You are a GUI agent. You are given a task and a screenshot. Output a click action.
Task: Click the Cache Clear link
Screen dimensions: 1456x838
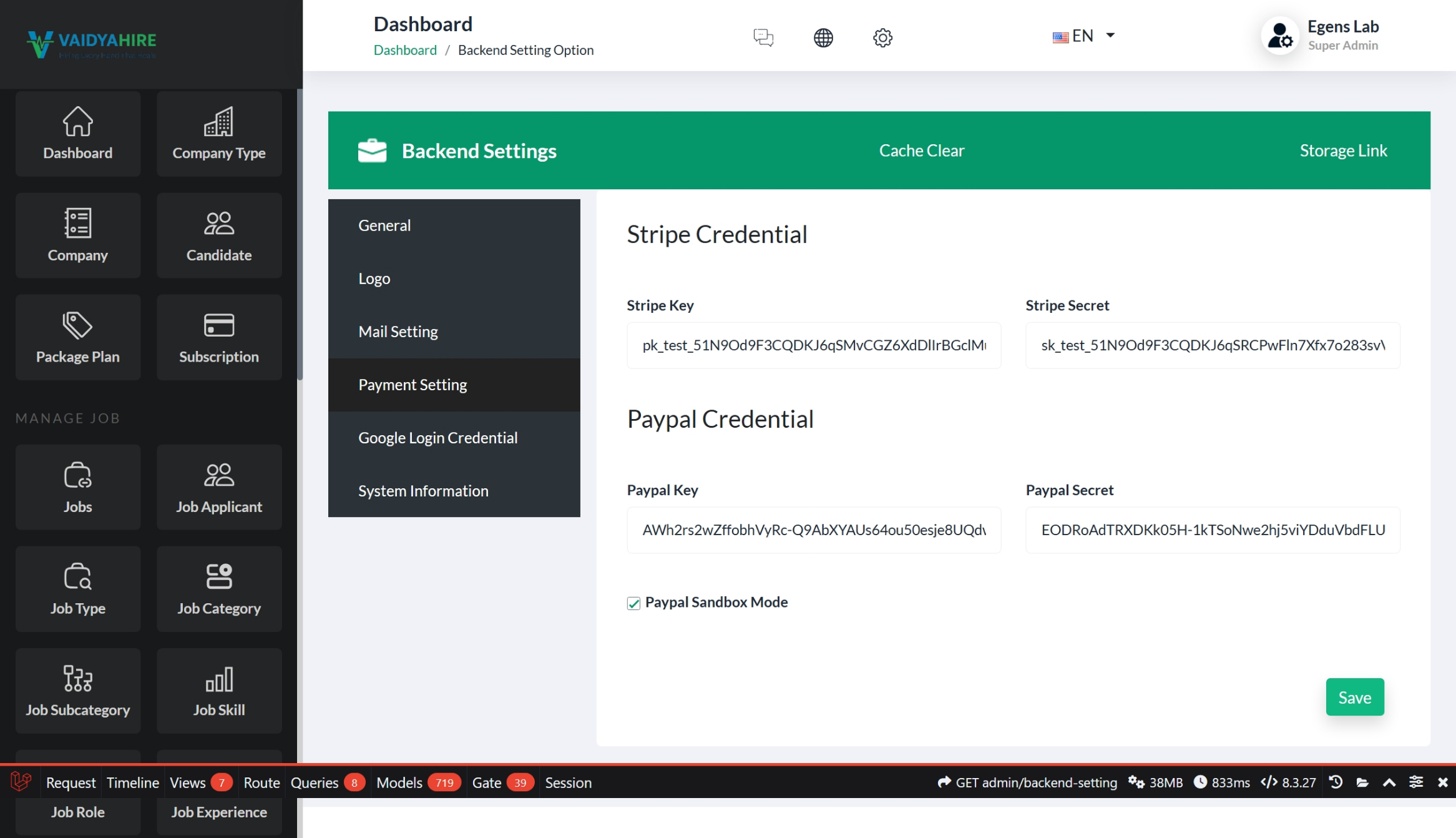pyautogui.click(x=921, y=150)
